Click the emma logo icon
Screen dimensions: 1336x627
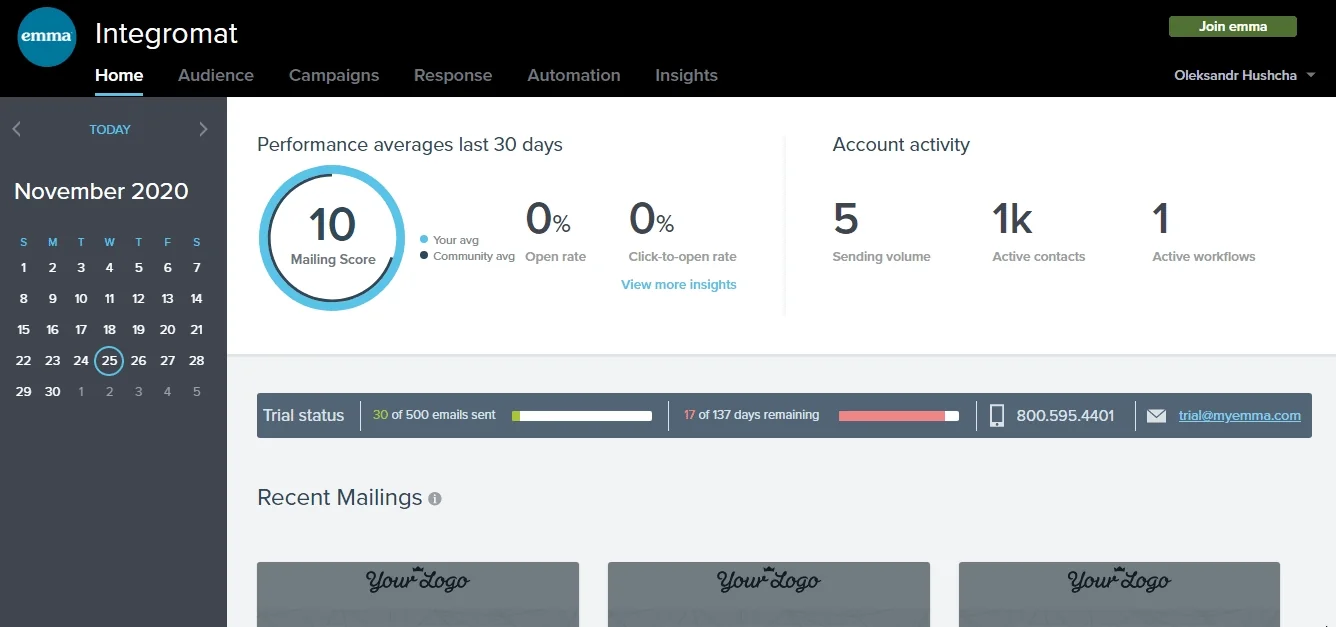48,37
